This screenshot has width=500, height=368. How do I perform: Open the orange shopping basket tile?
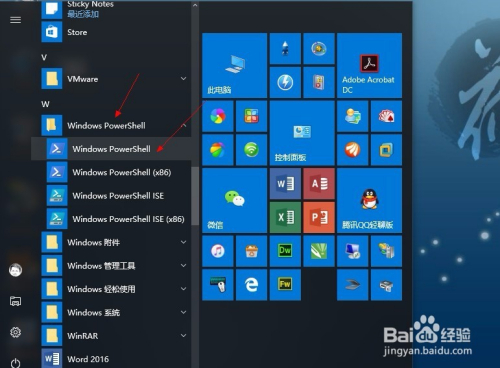251,251
